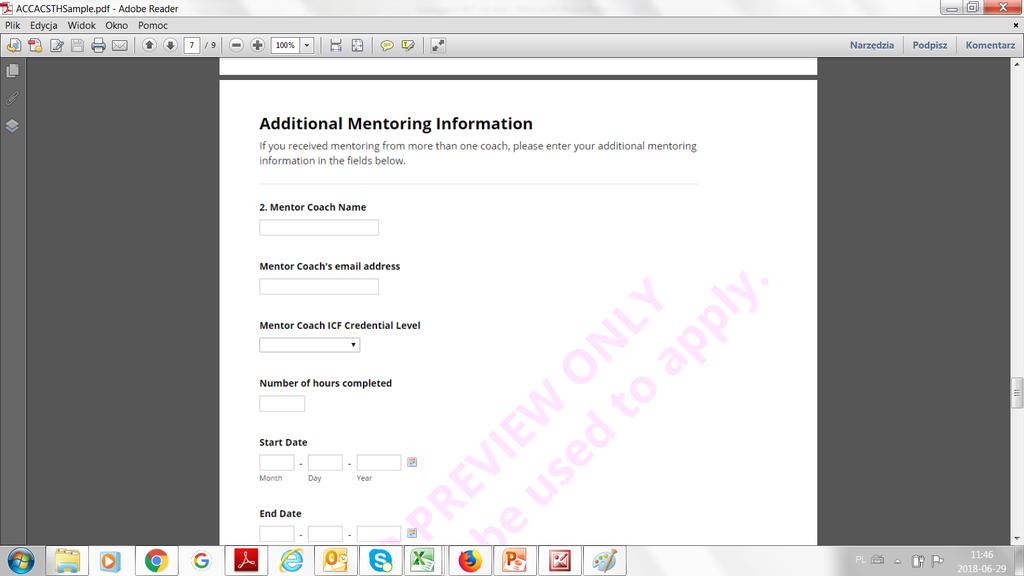Add a sticky note comment

pyautogui.click(x=387, y=45)
